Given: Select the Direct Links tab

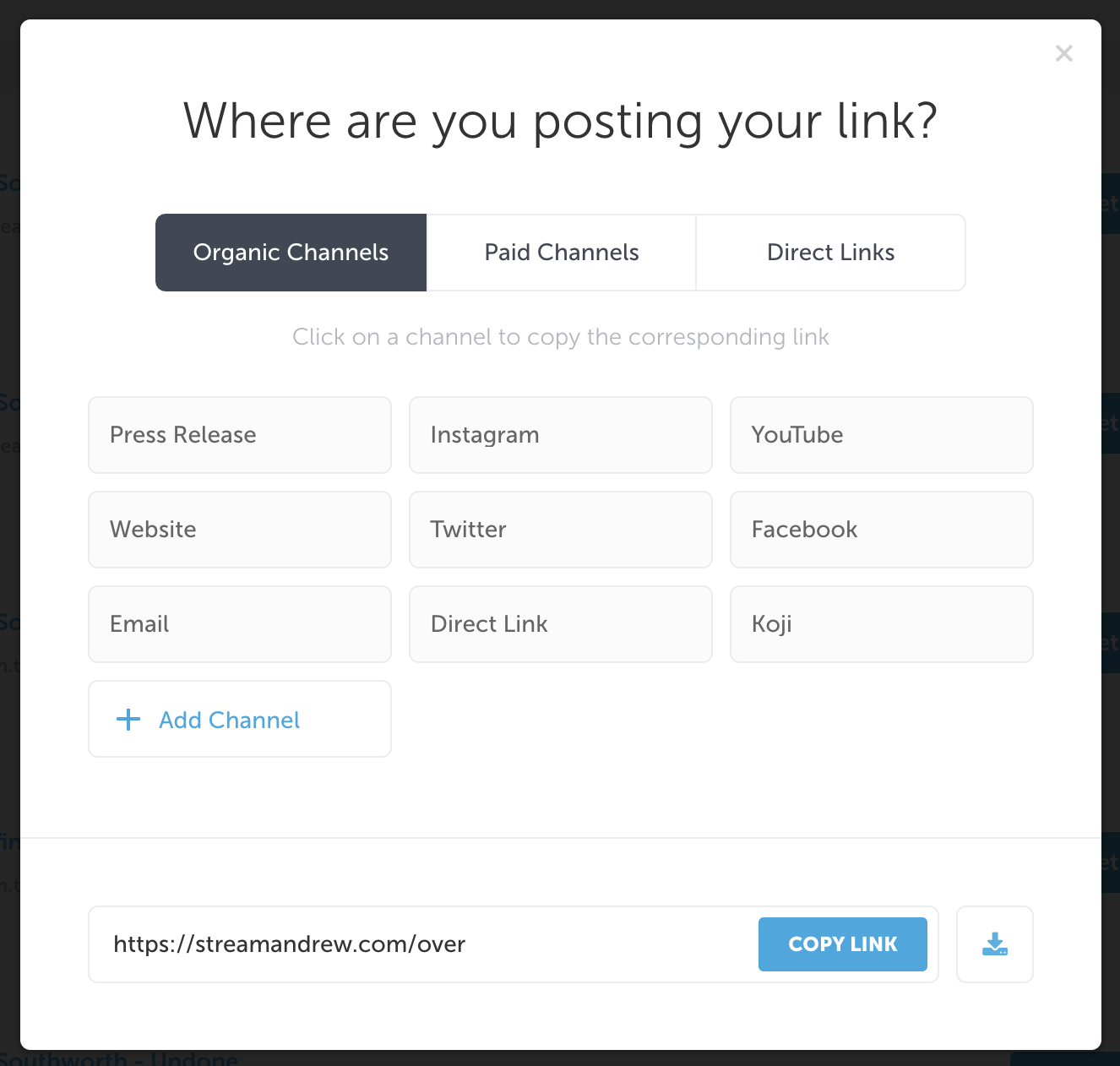Looking at the screenshot, I should (831, 253).
